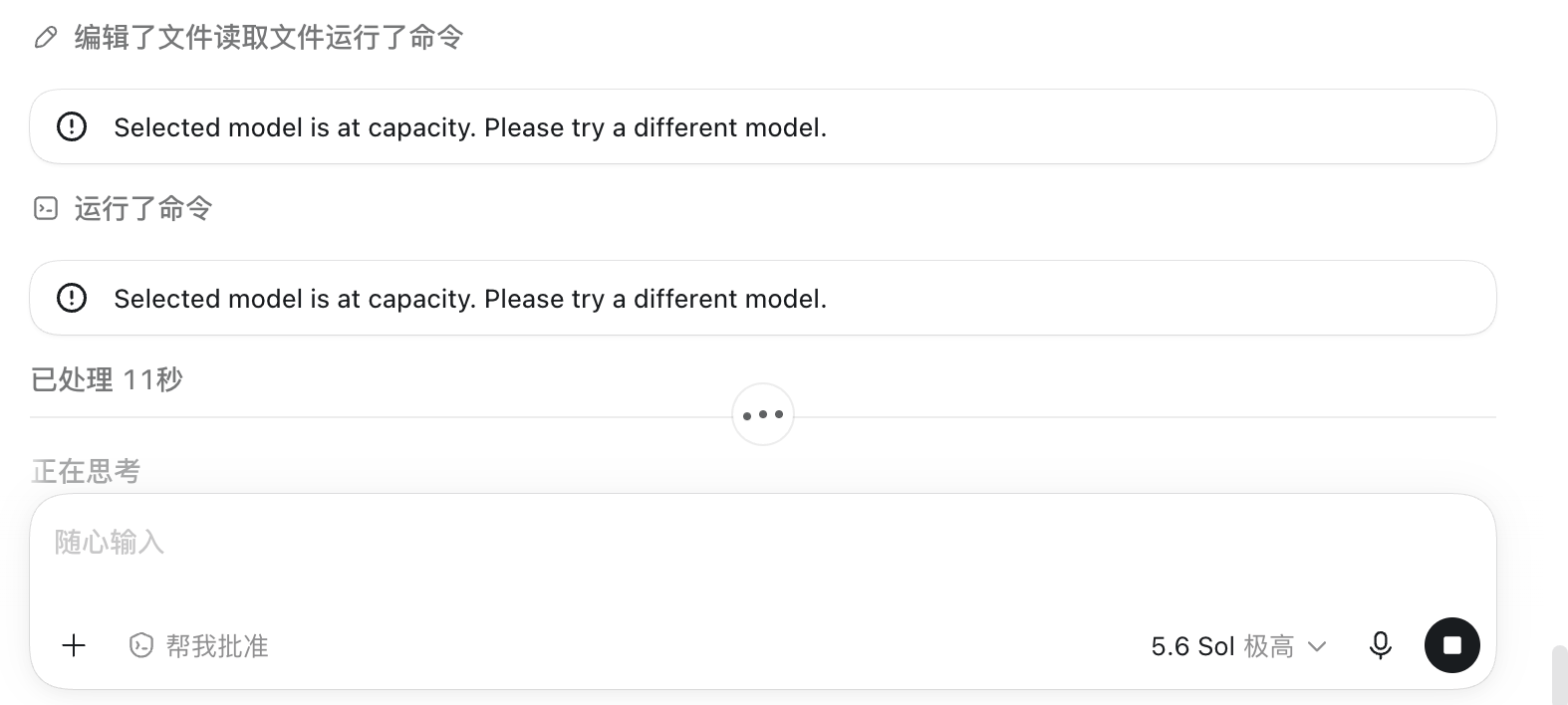This screenshot has width=1568, height=705.
Task: Open the 5.6 Sol 极高 model dropdown
Action: click(x=1238, y=646)
